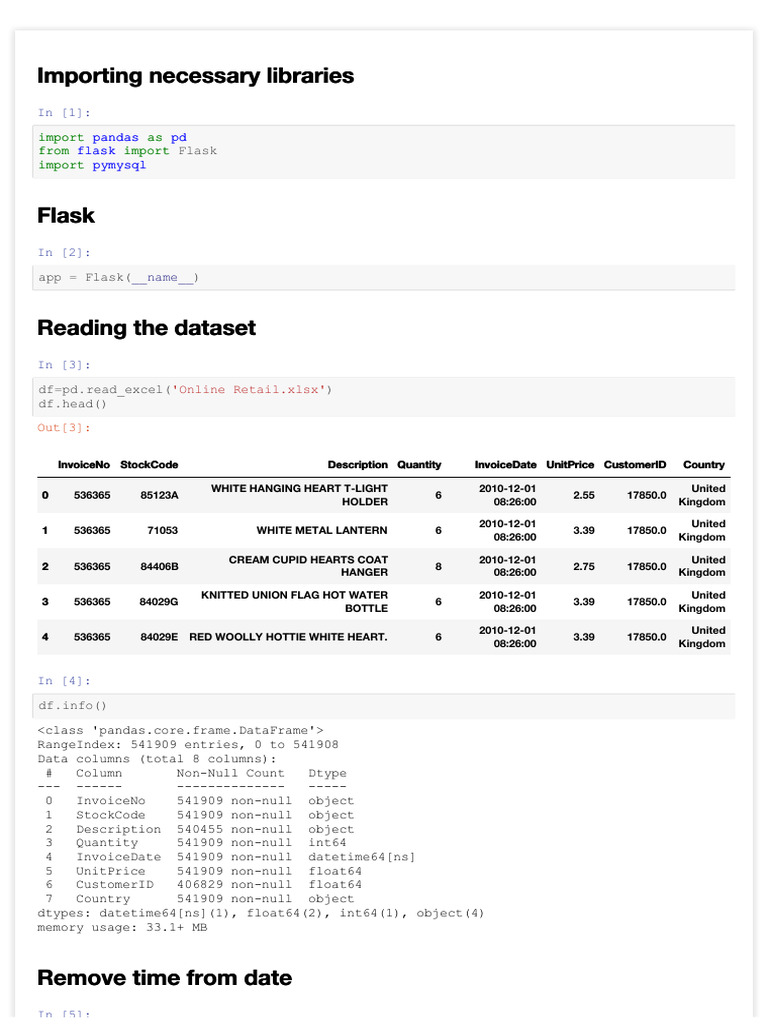Screen dimensions: 768x1024
Task: Click the 'Importing necessary libraries' heading
Action: pyautogui.click(x=195, y=75)
